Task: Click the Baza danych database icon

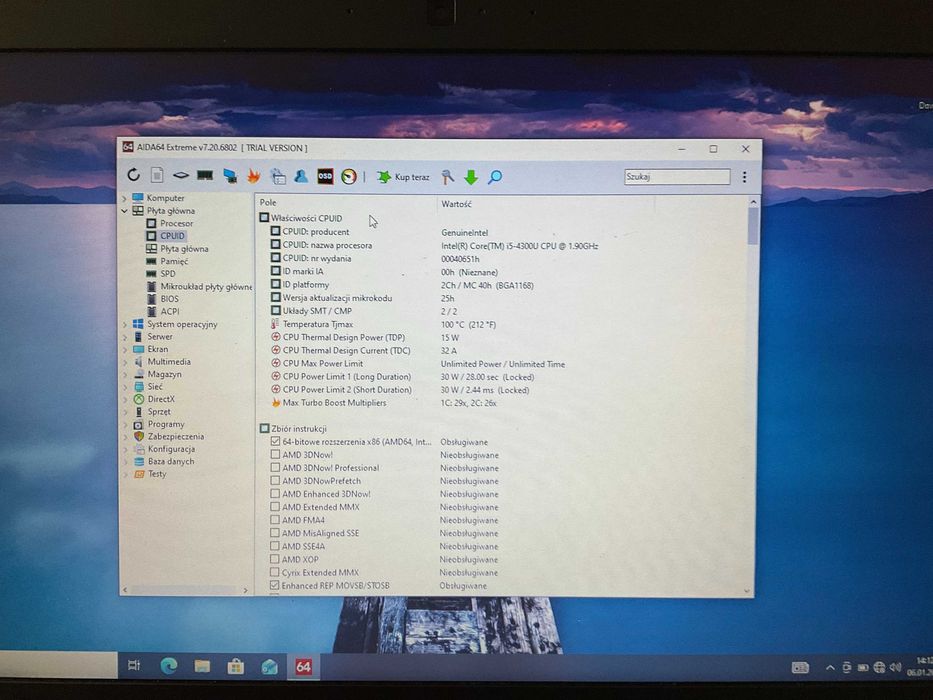Action: click(139, 461)
